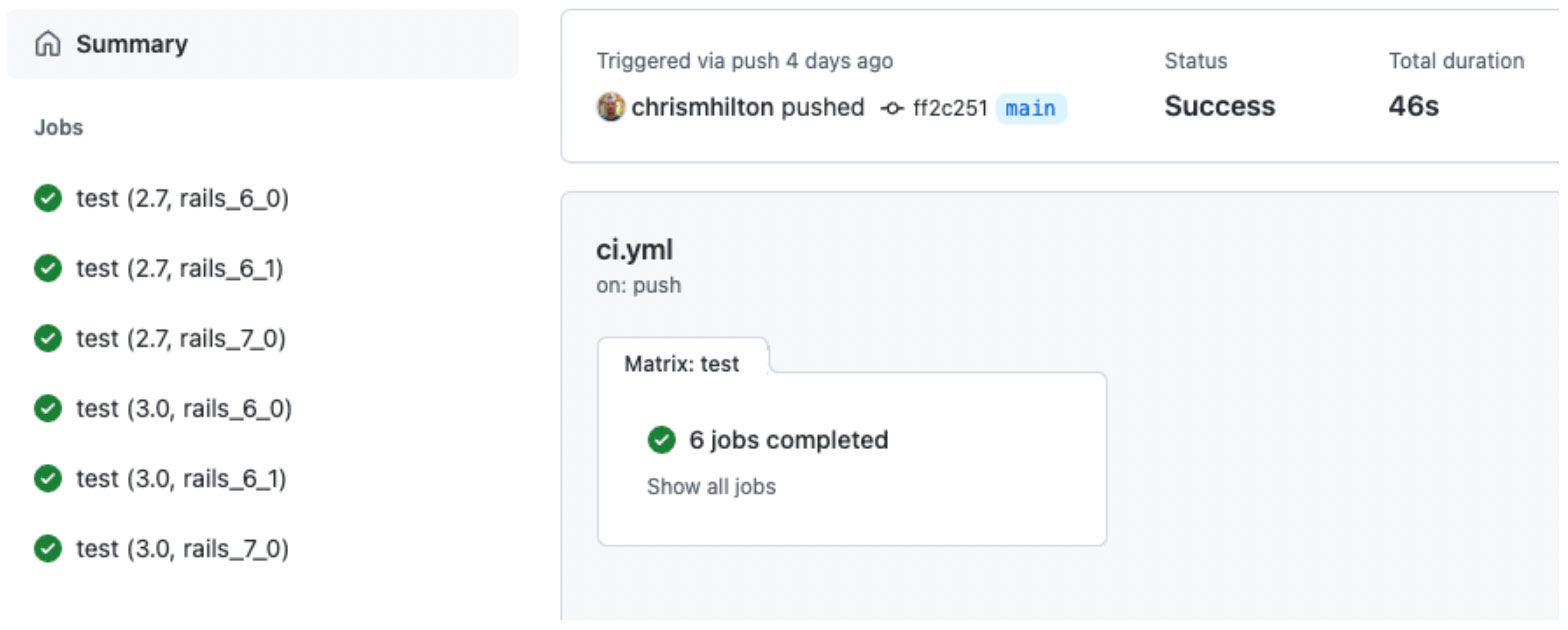The width and height of the screenshot is (1568, 630).
Task: Click the 6 jobs completed text
Action: [x=788, y=440]
